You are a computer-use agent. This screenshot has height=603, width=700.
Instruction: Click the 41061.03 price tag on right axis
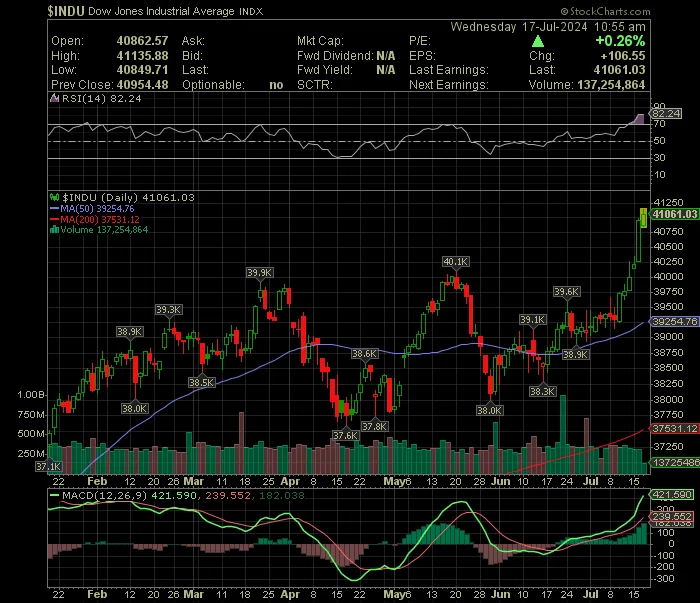coord(674,214)
